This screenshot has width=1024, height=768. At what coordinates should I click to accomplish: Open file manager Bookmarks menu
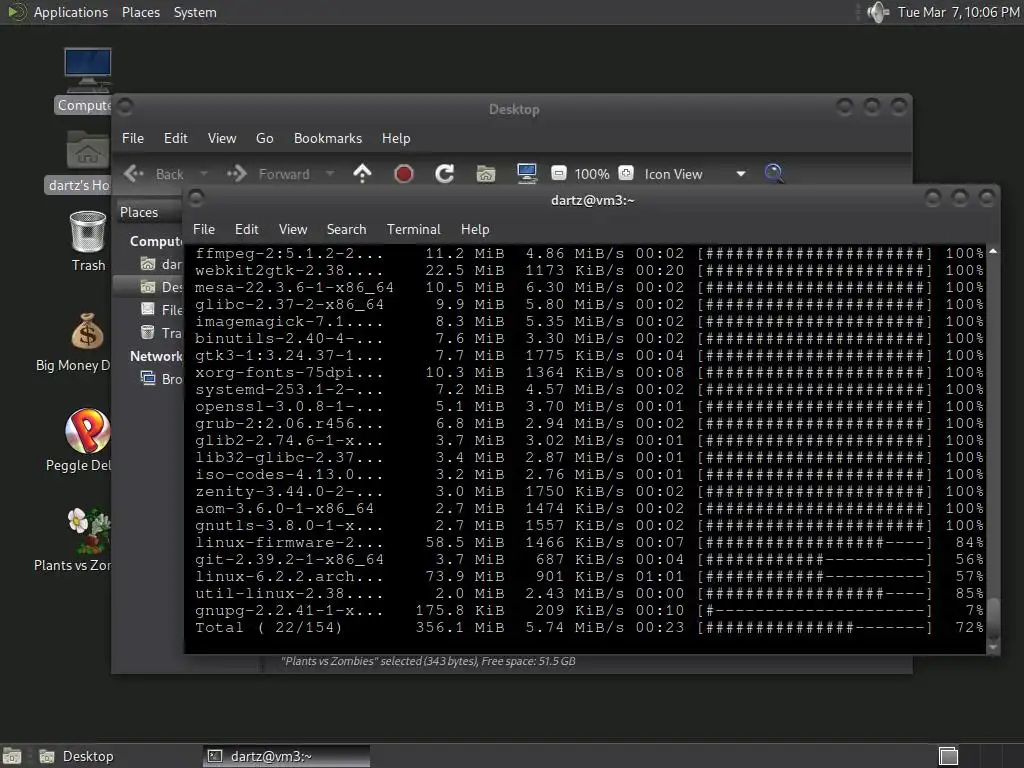point(328,138)
